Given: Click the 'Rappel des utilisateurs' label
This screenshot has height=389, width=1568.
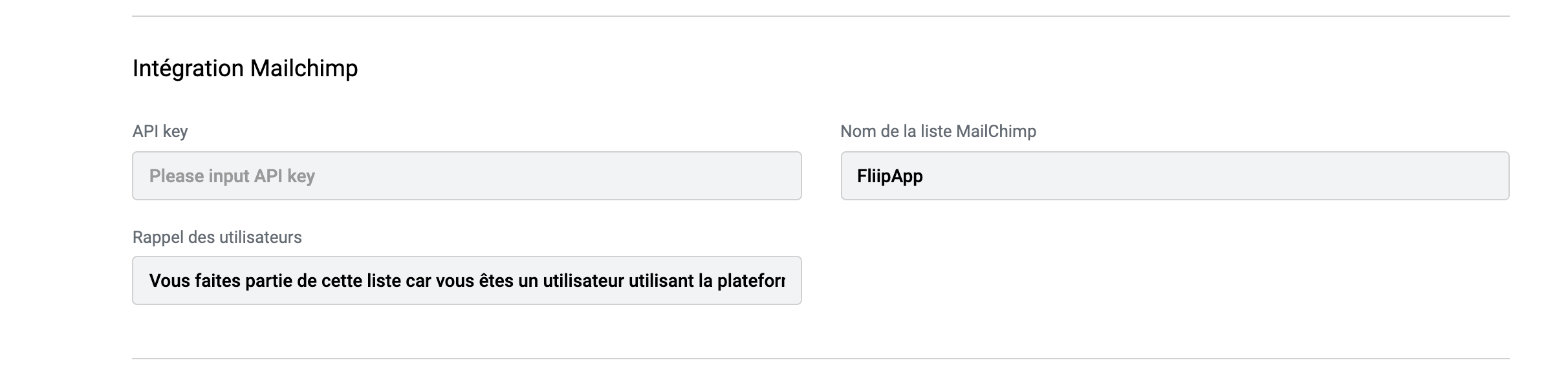Looking at the screenshot, I should pos(217,237).
